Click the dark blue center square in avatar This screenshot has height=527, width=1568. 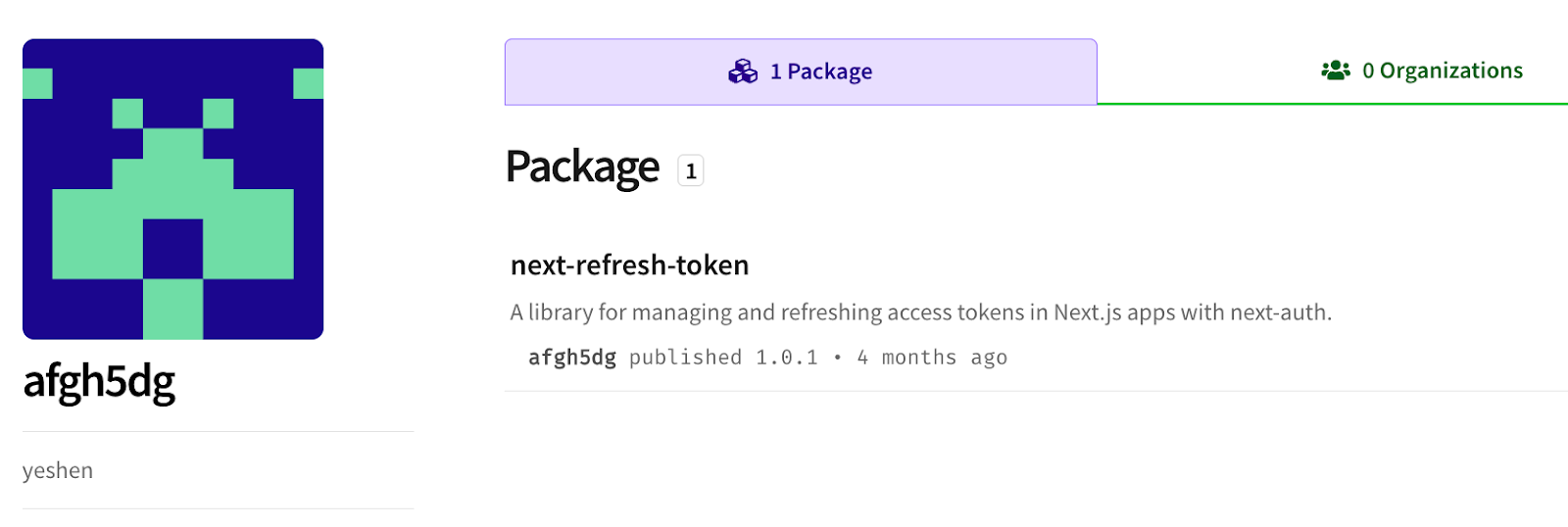click(x=173, y=249)
